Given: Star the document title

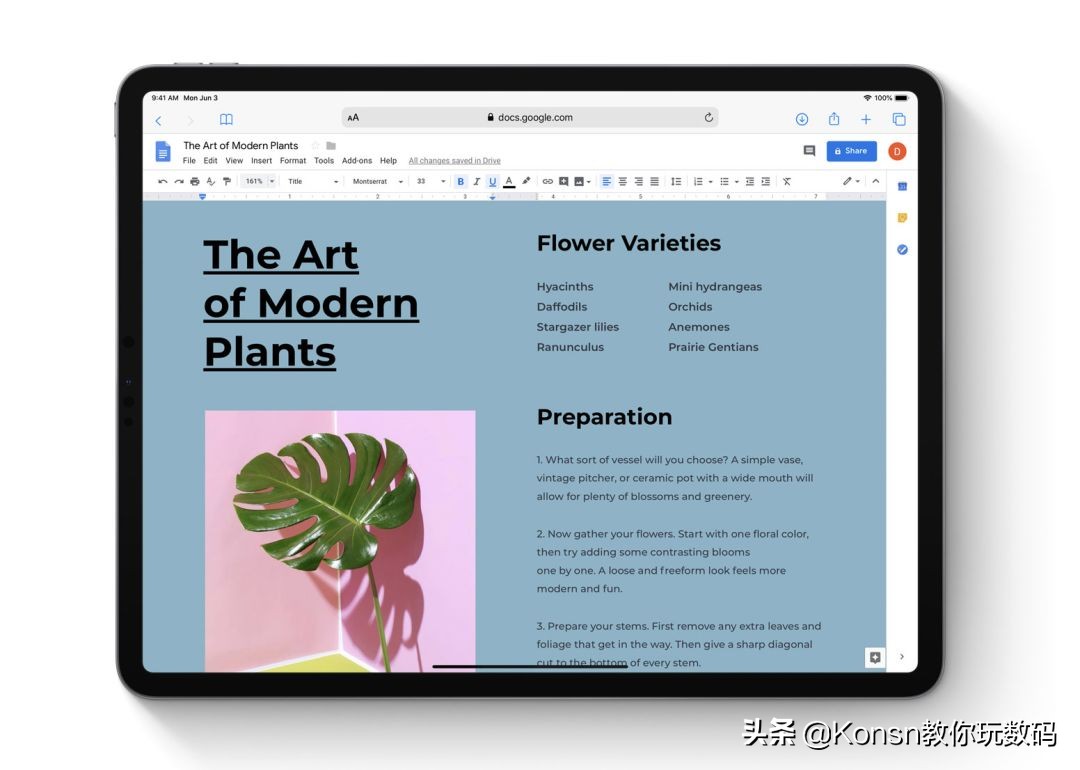Looking at the screenshot, I should pos(315,146).
